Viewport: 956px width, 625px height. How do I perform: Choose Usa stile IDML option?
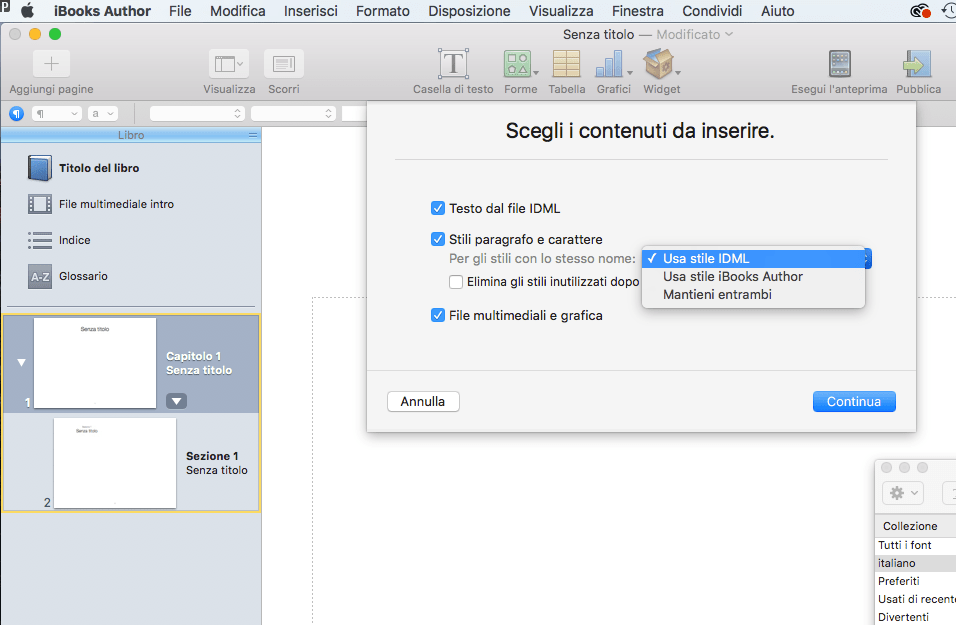754,259
